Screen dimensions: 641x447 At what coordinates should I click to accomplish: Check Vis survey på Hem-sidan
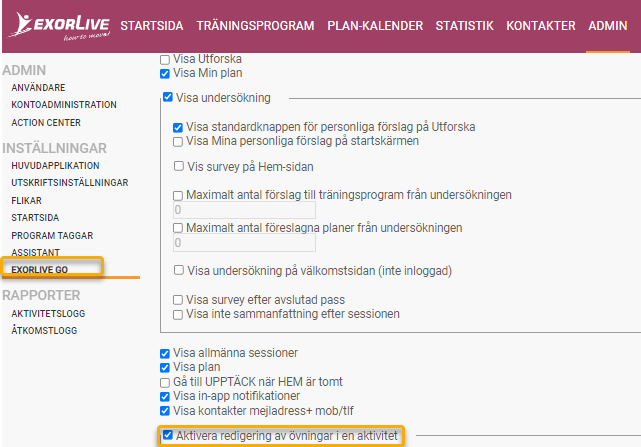179,166
